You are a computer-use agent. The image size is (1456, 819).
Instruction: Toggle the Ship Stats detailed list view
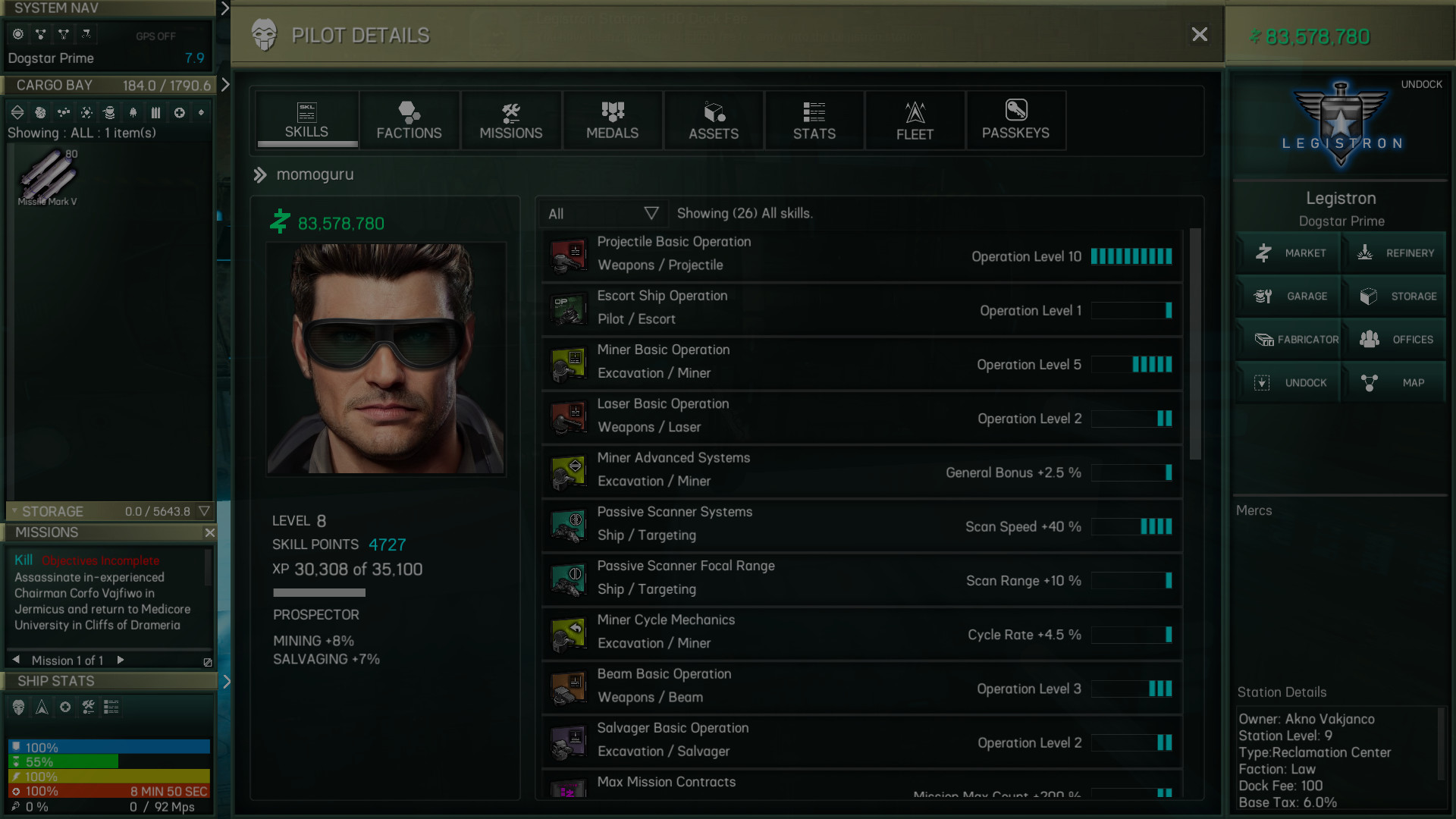pos(111,707)
